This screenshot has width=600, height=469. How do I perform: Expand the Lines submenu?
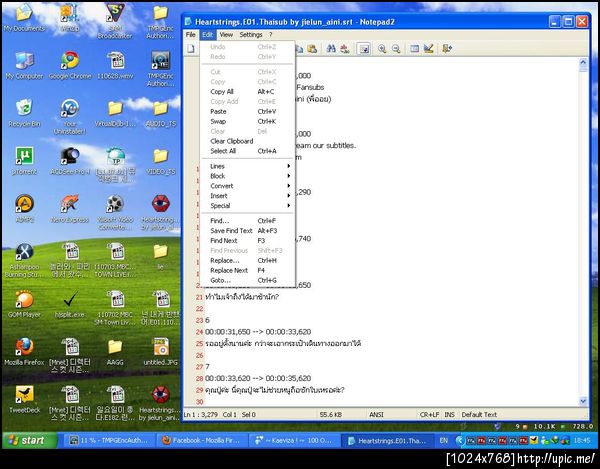[x=248, y=166]
